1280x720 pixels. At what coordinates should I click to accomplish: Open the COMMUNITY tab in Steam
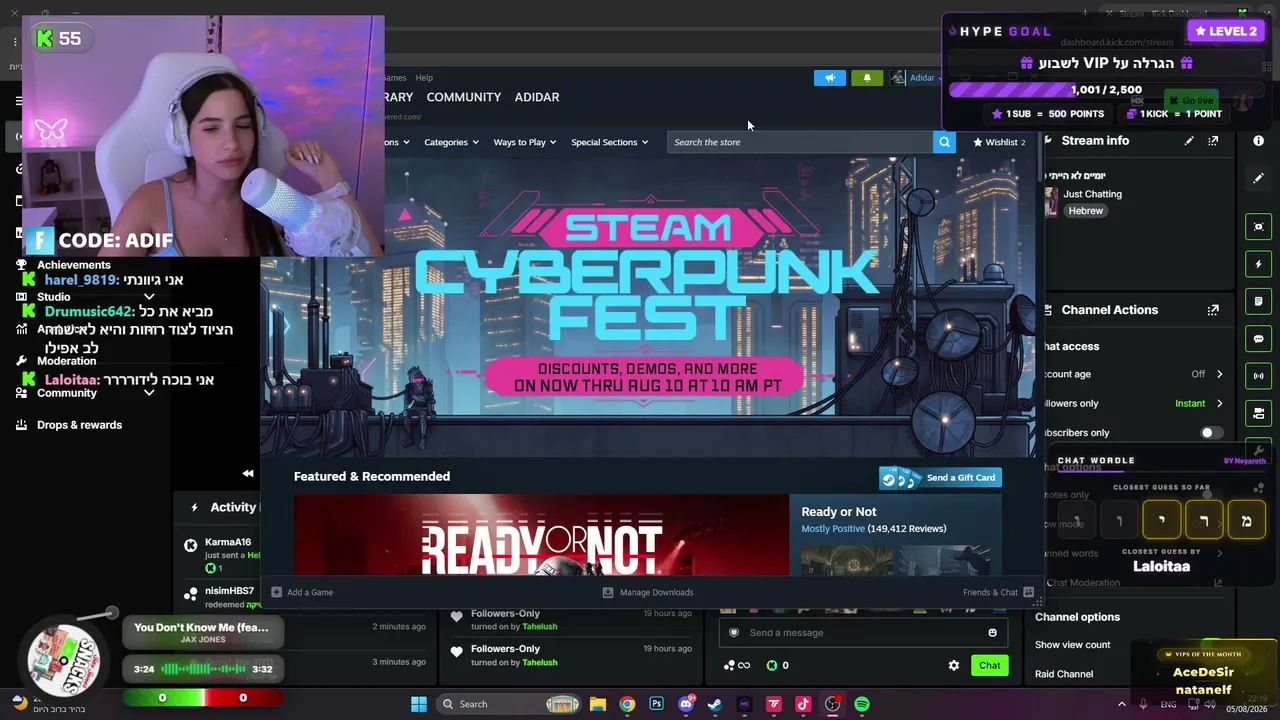(x=464, y=97)
